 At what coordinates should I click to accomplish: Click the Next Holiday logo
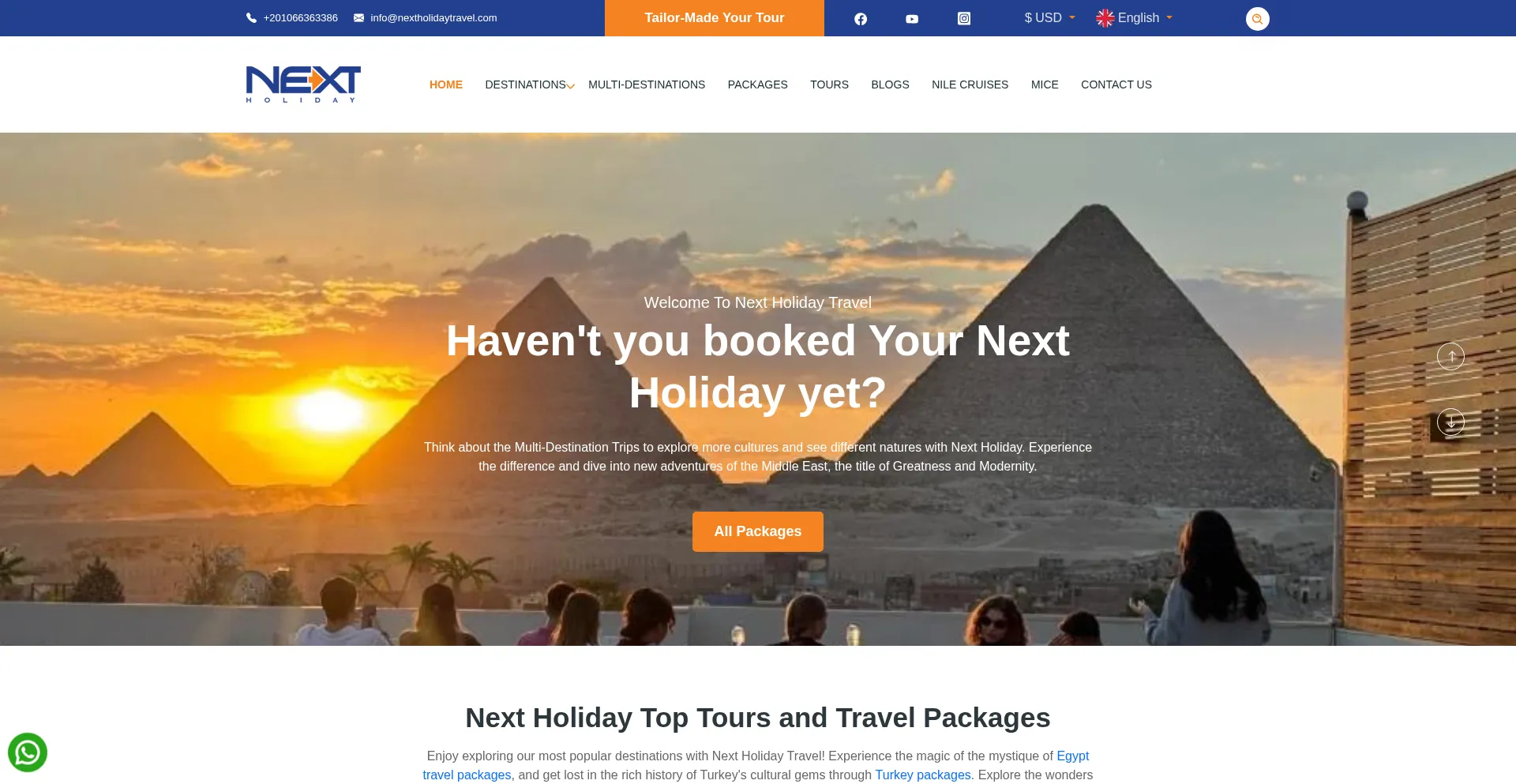pos(303,84)
